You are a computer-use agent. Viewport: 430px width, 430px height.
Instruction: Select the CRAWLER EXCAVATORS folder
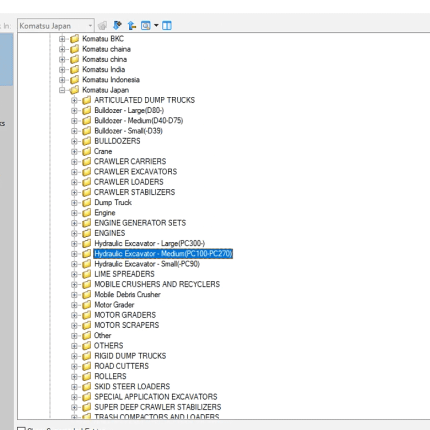135,172
